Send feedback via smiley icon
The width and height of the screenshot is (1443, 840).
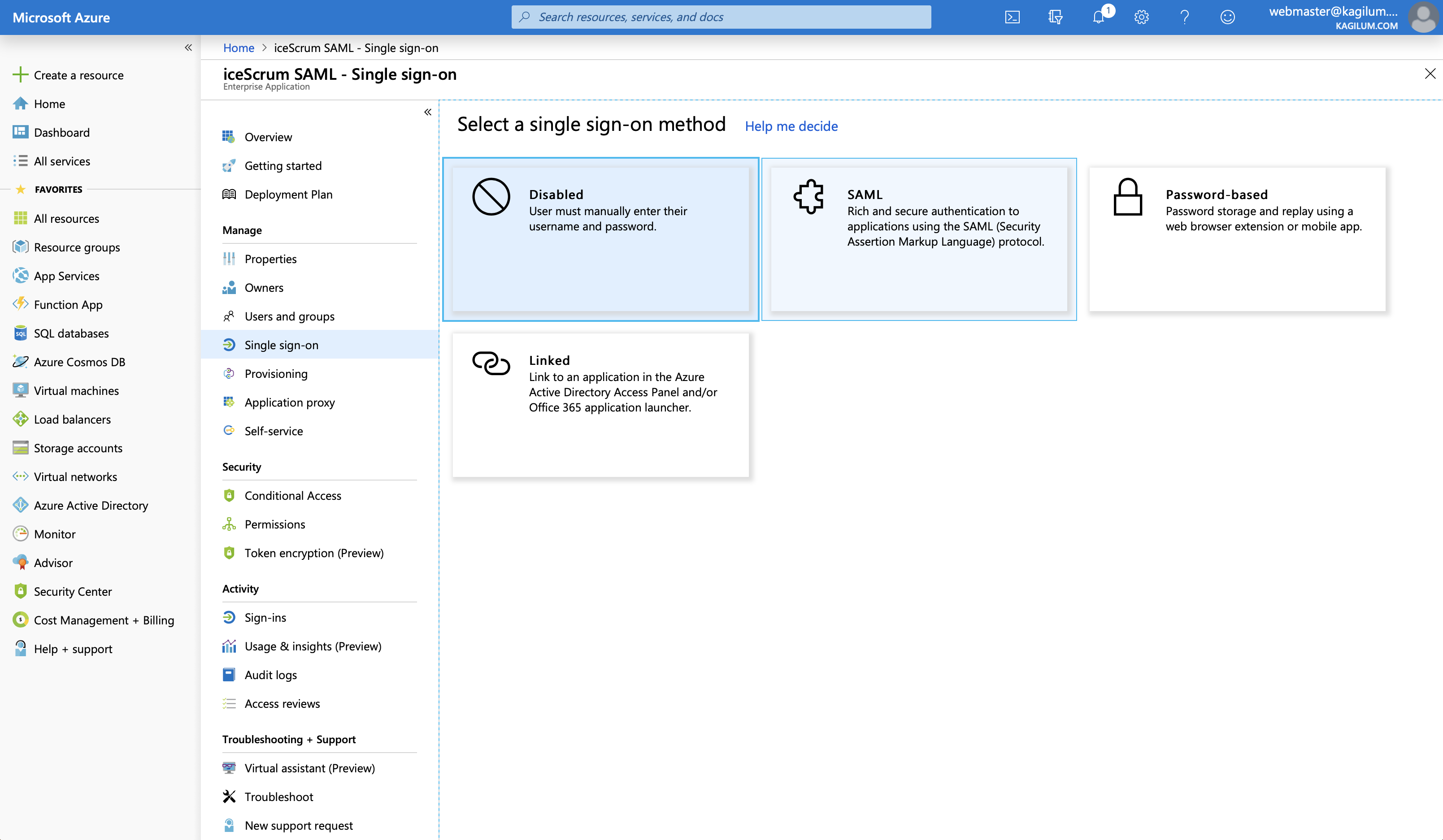click(1227, 17)
